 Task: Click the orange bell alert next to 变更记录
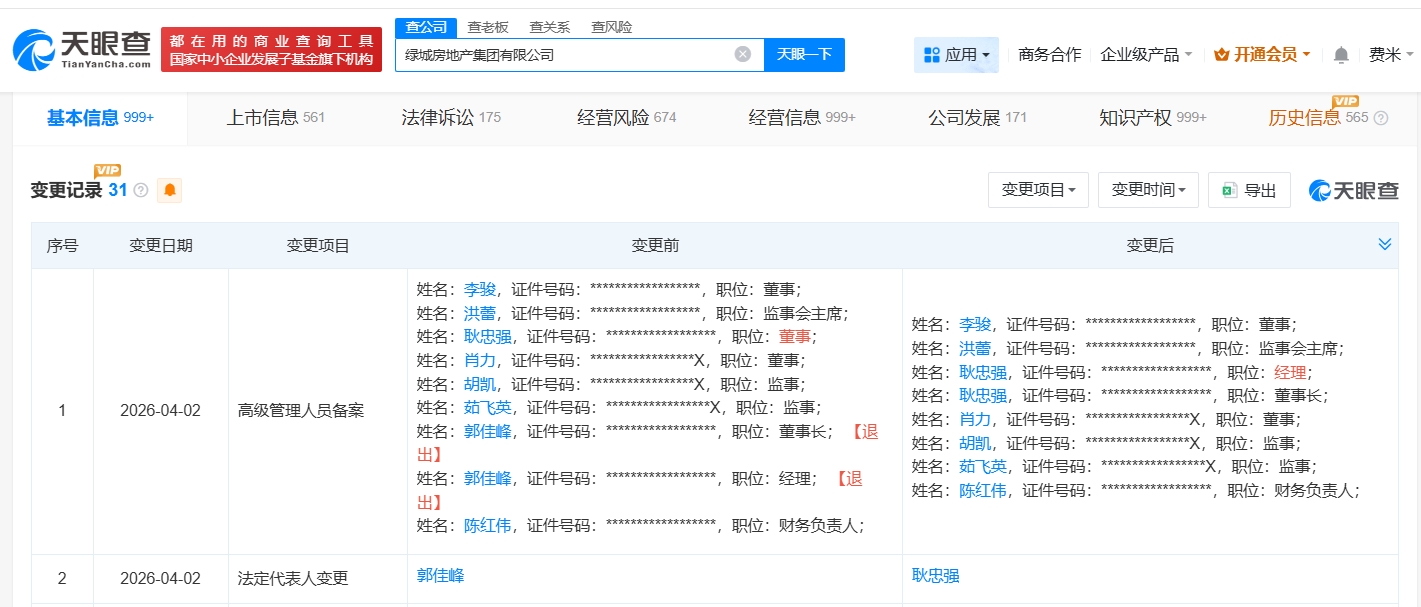click(x=170, y=190)
